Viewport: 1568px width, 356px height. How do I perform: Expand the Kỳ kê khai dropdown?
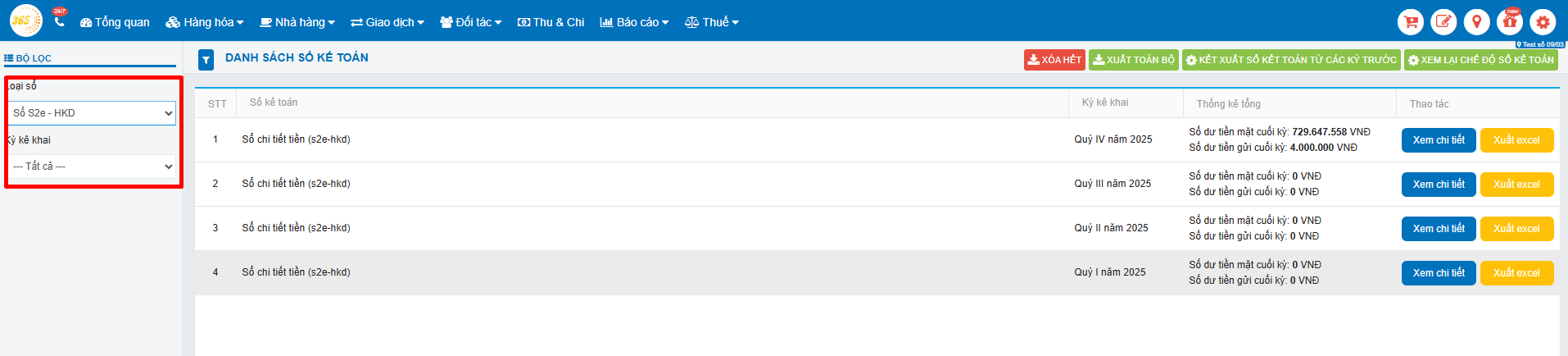[x=92, y=167]
